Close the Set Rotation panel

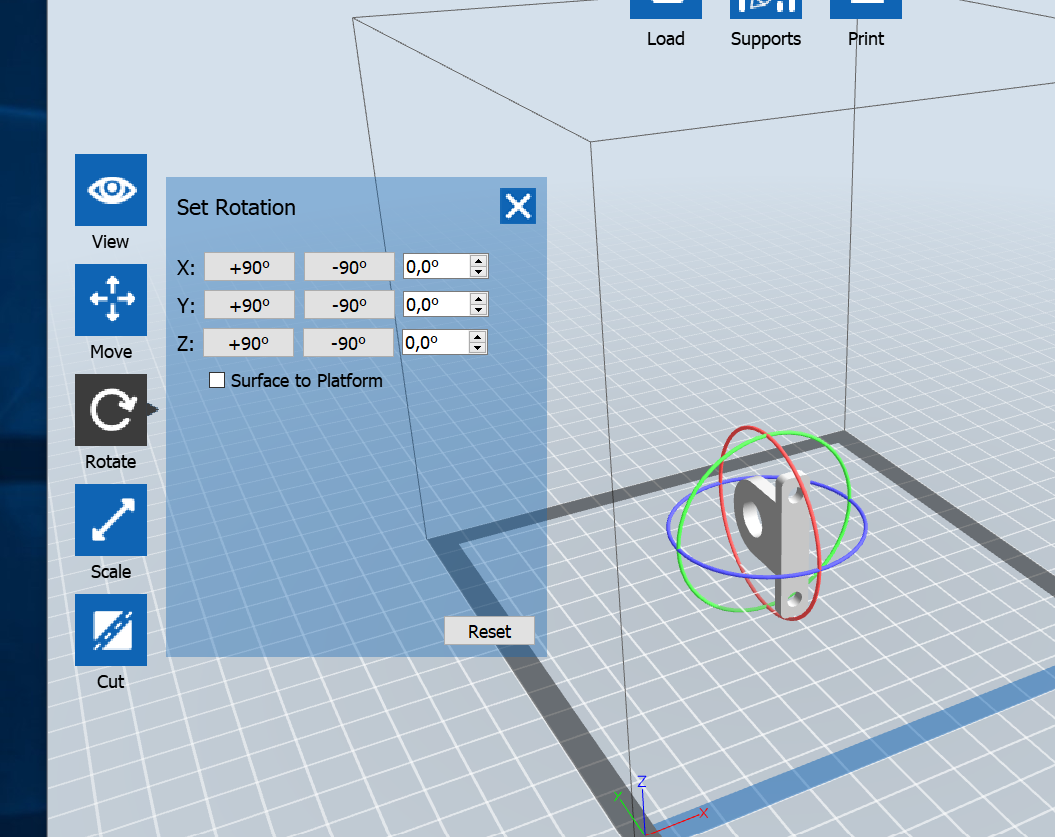[x=518, y=207]
